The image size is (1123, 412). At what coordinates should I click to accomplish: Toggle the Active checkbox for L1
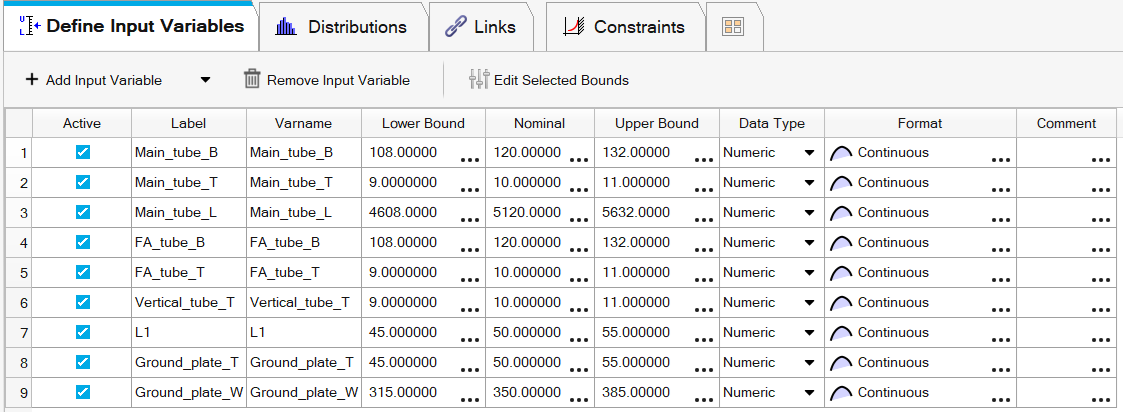pyautogui.click(x=82, y=332)
